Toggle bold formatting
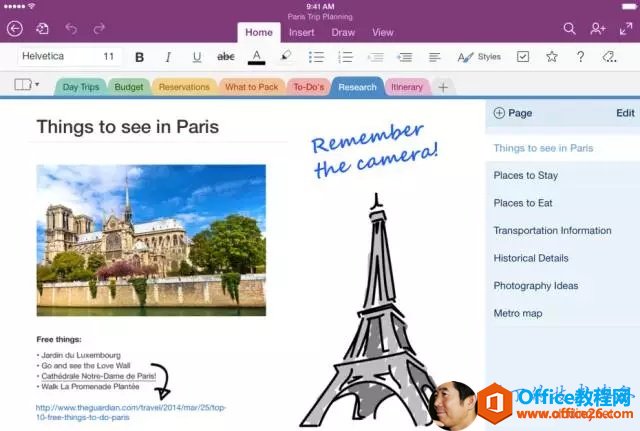The image size is (640, 431). 139,57
